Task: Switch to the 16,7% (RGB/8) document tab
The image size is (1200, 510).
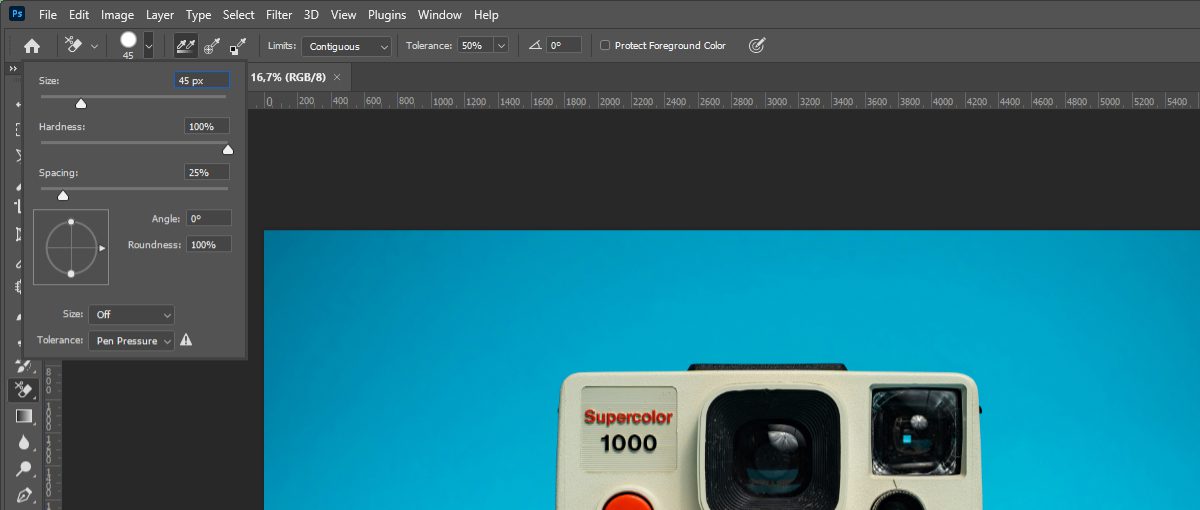Action: pos(288,77)
